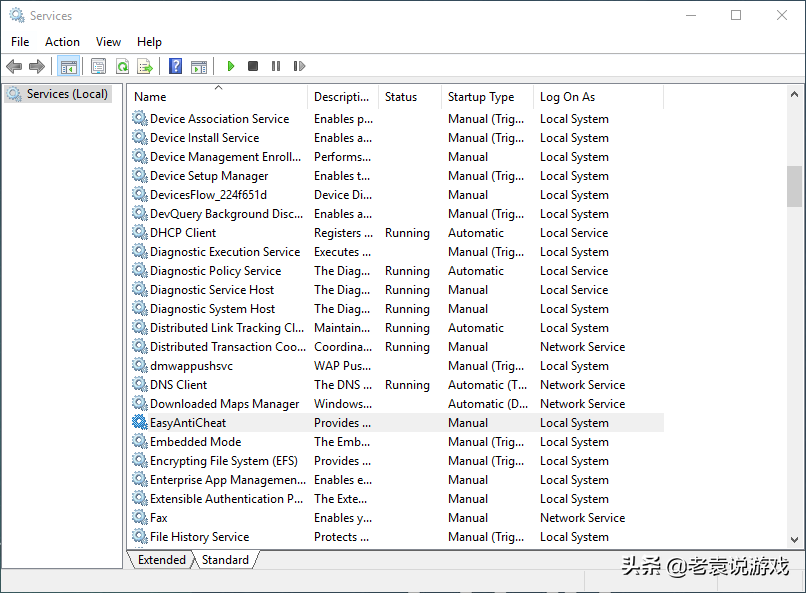Click the Export List toolbar icon
806x593 pixels.
tap(145, 67)
